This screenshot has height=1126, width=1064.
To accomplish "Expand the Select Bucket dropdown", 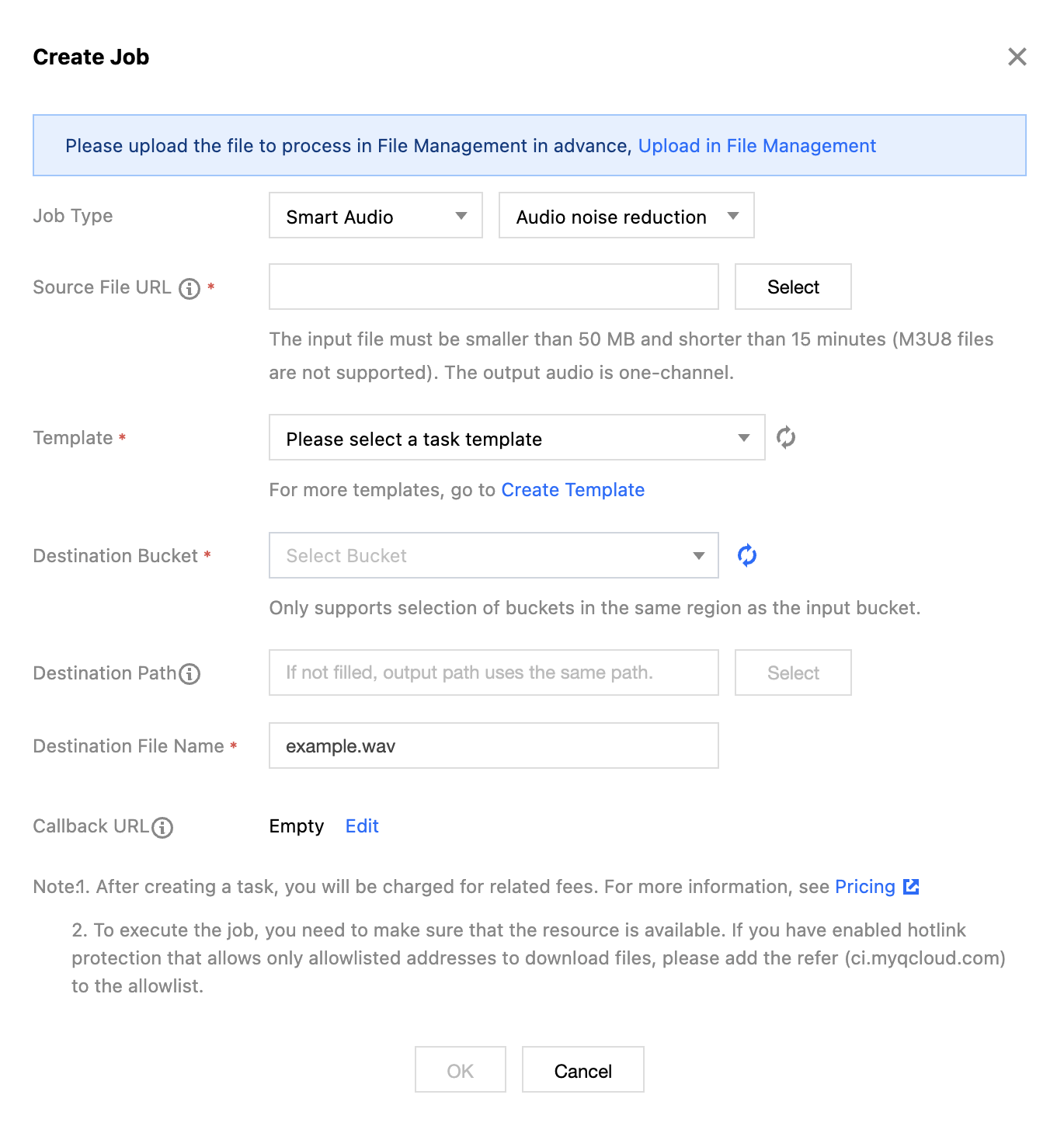I will (493, 556).
